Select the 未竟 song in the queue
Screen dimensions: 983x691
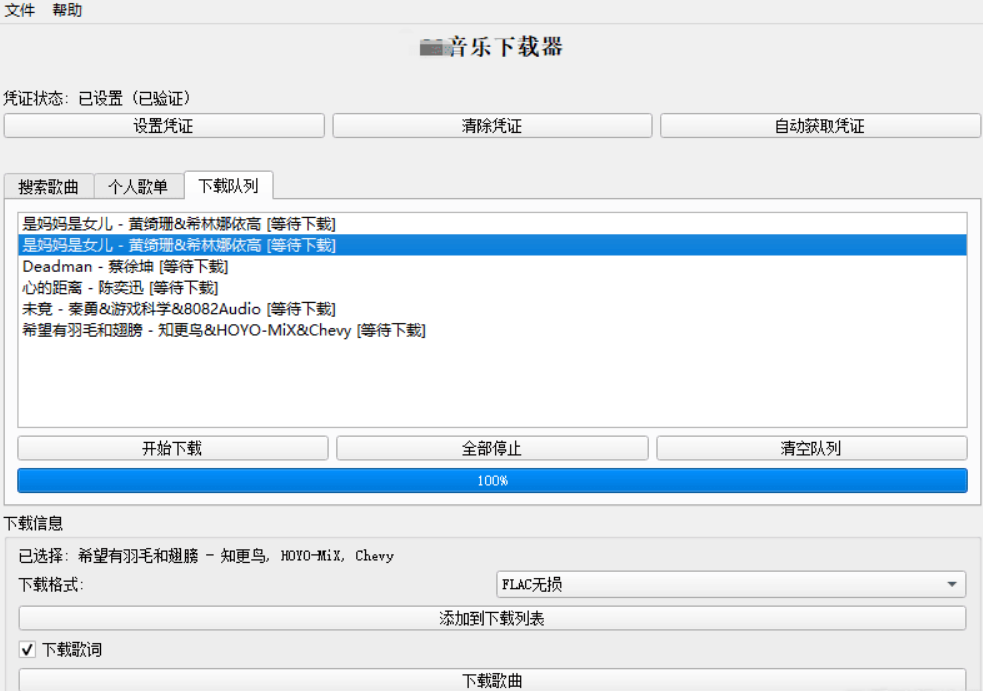coord(178,309)
